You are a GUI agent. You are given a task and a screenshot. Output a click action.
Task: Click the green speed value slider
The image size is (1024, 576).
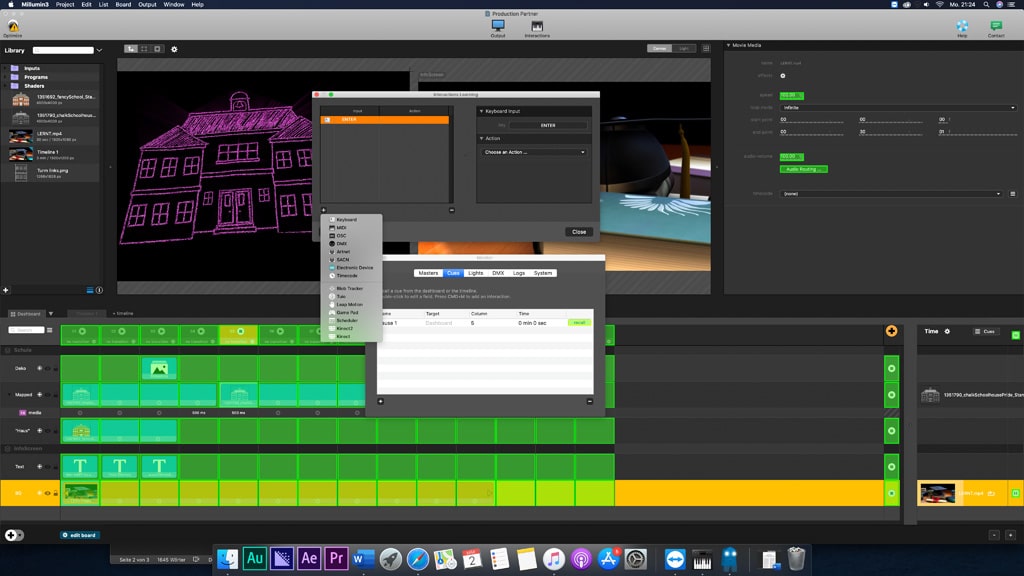[791, 95]
